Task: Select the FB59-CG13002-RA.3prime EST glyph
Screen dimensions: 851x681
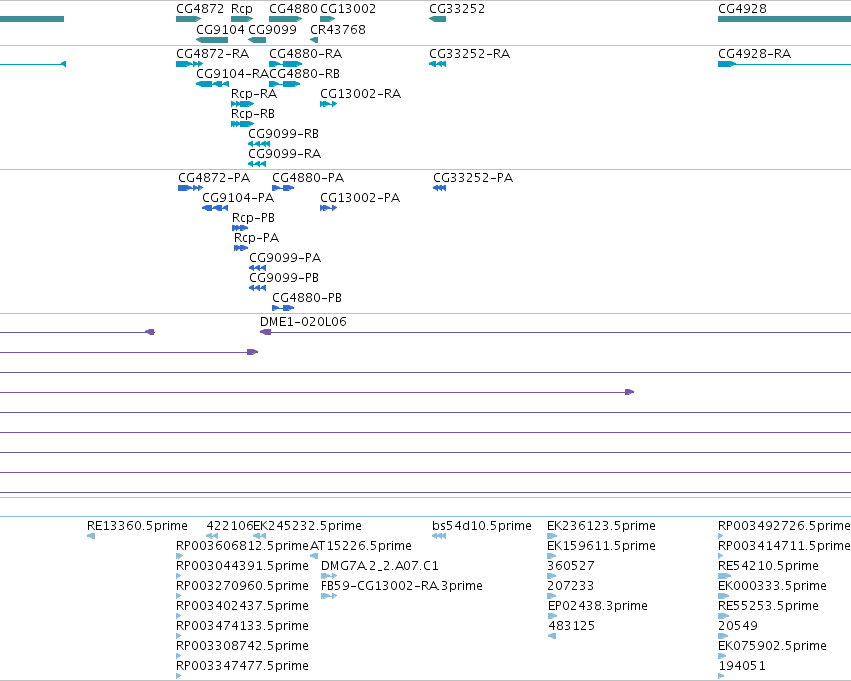Action: (329, 596)
